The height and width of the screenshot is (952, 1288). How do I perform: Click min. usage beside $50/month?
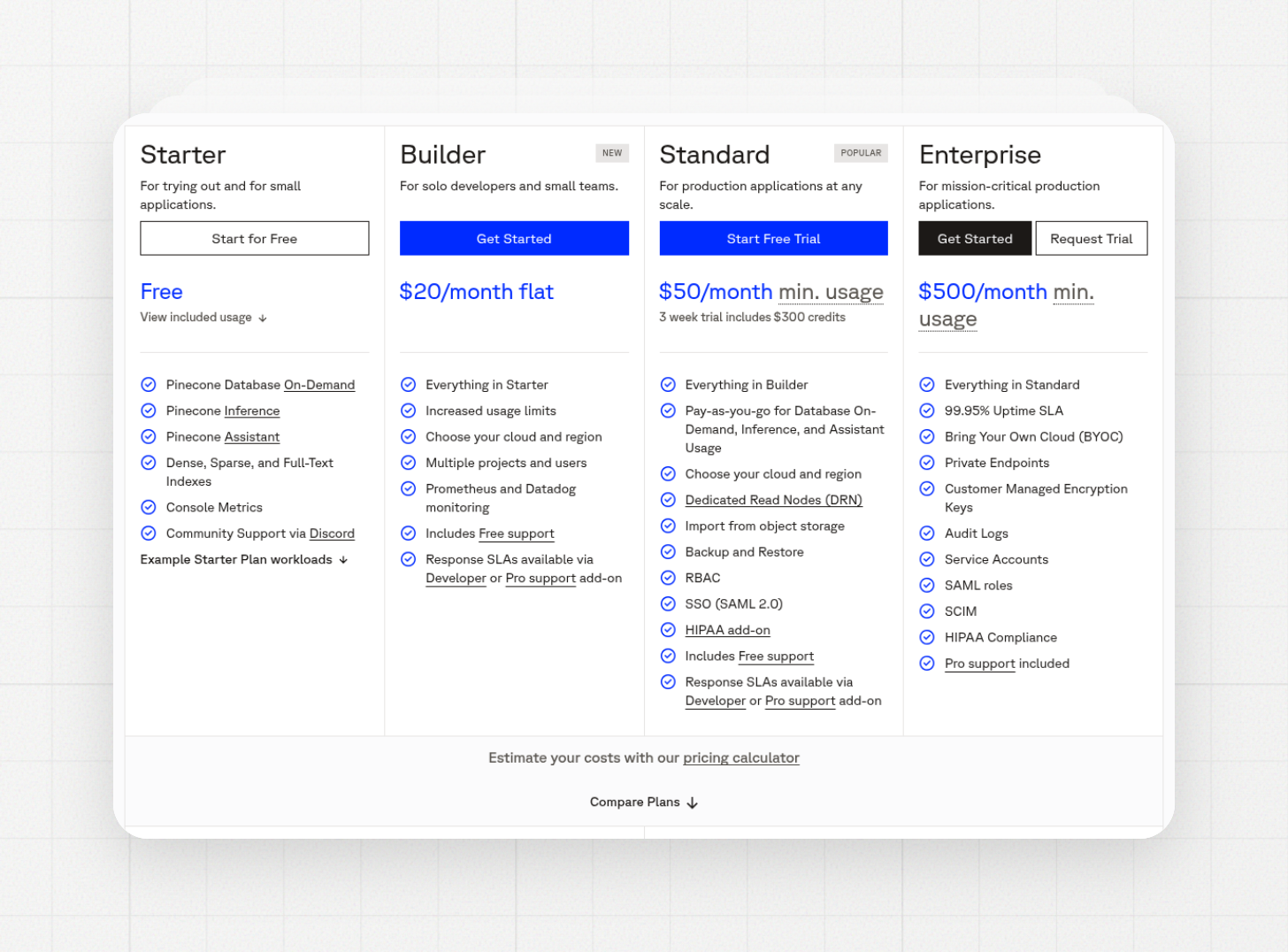(x=831, y=292)
